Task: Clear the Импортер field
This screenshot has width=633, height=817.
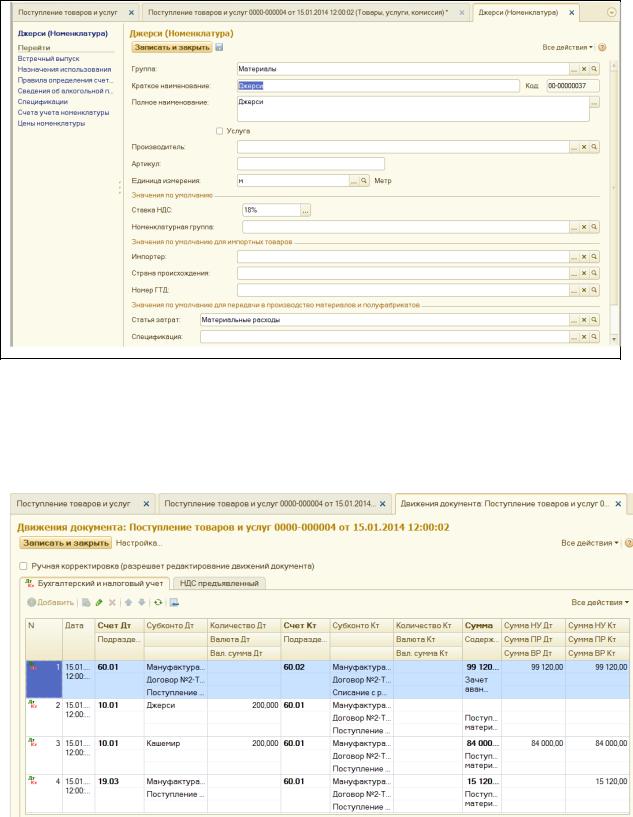Action: [x=584, y=257]
